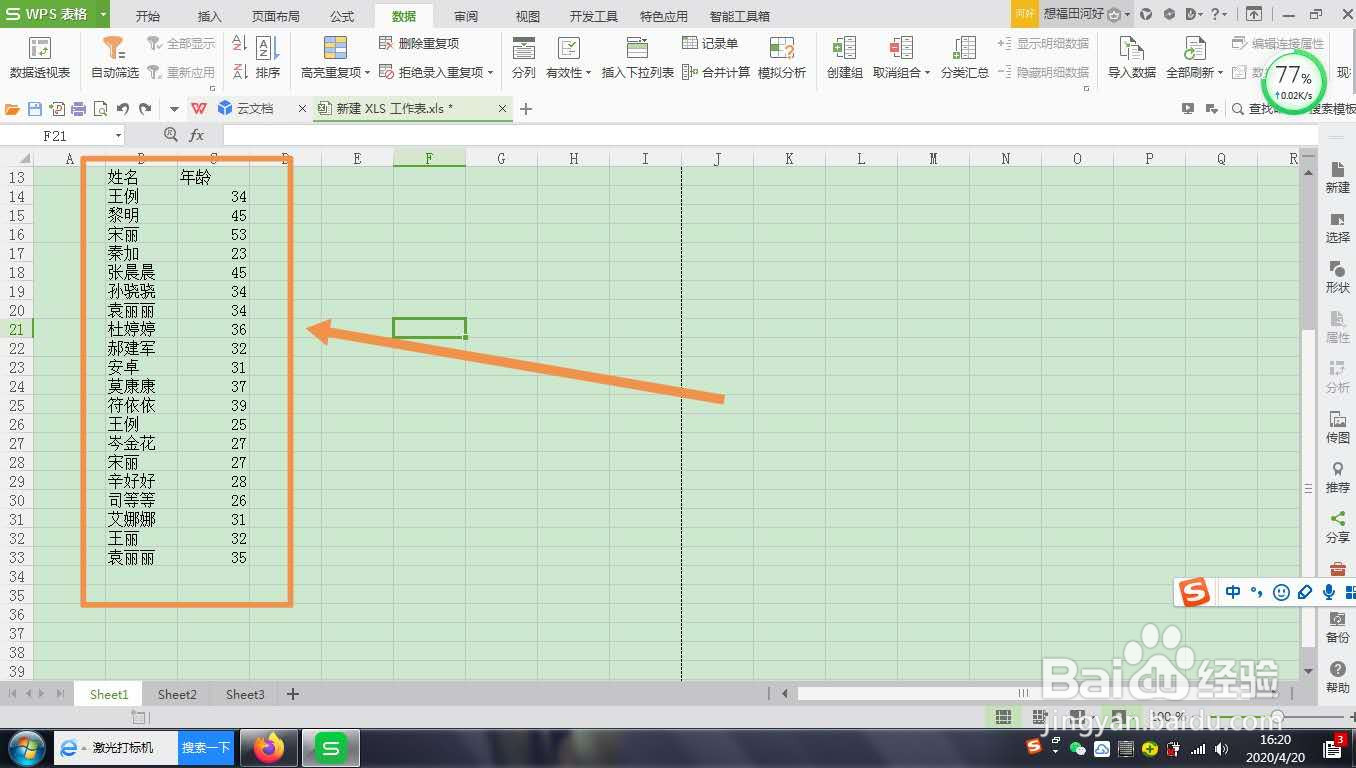Open print preview icon

pyautogui.click(x=101, y=108)
